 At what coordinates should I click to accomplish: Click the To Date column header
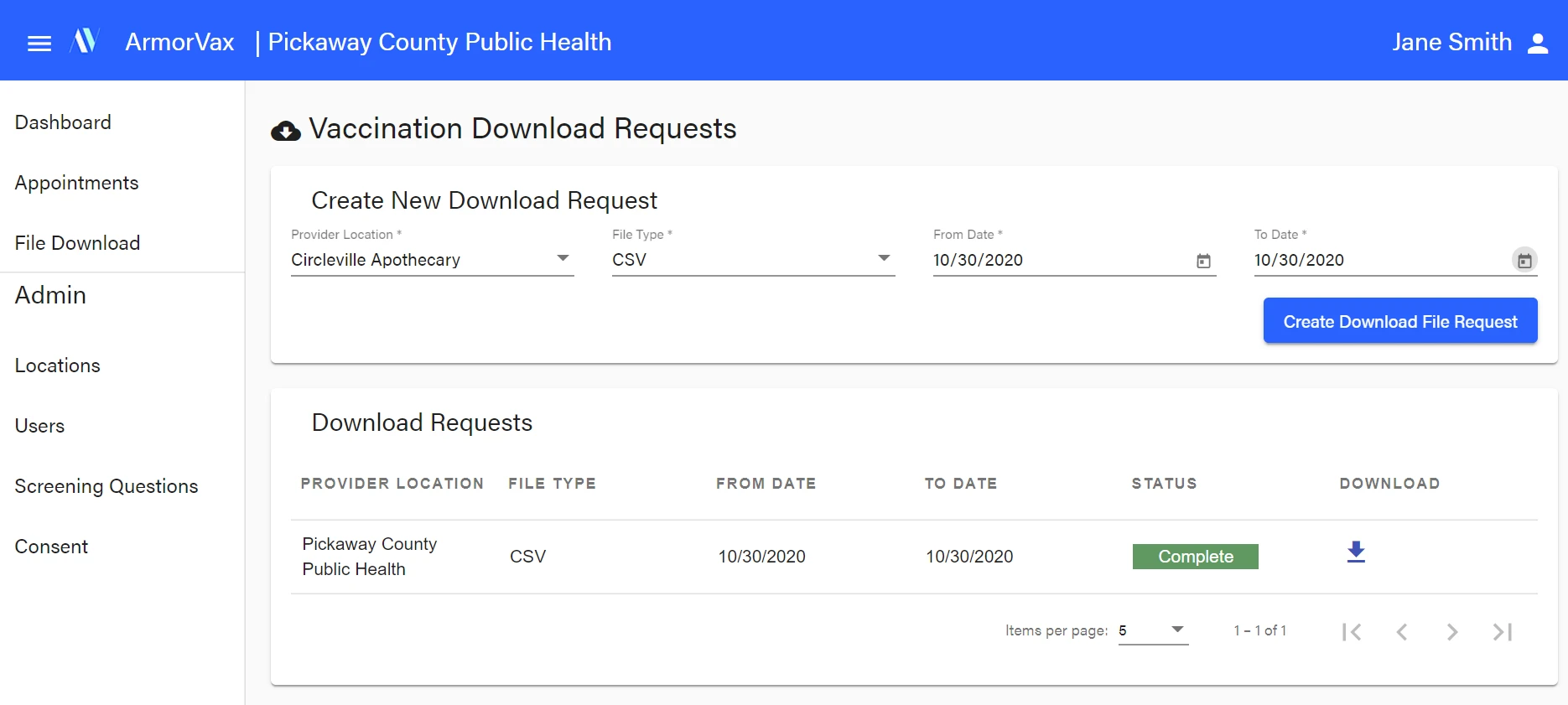point(961,484)
